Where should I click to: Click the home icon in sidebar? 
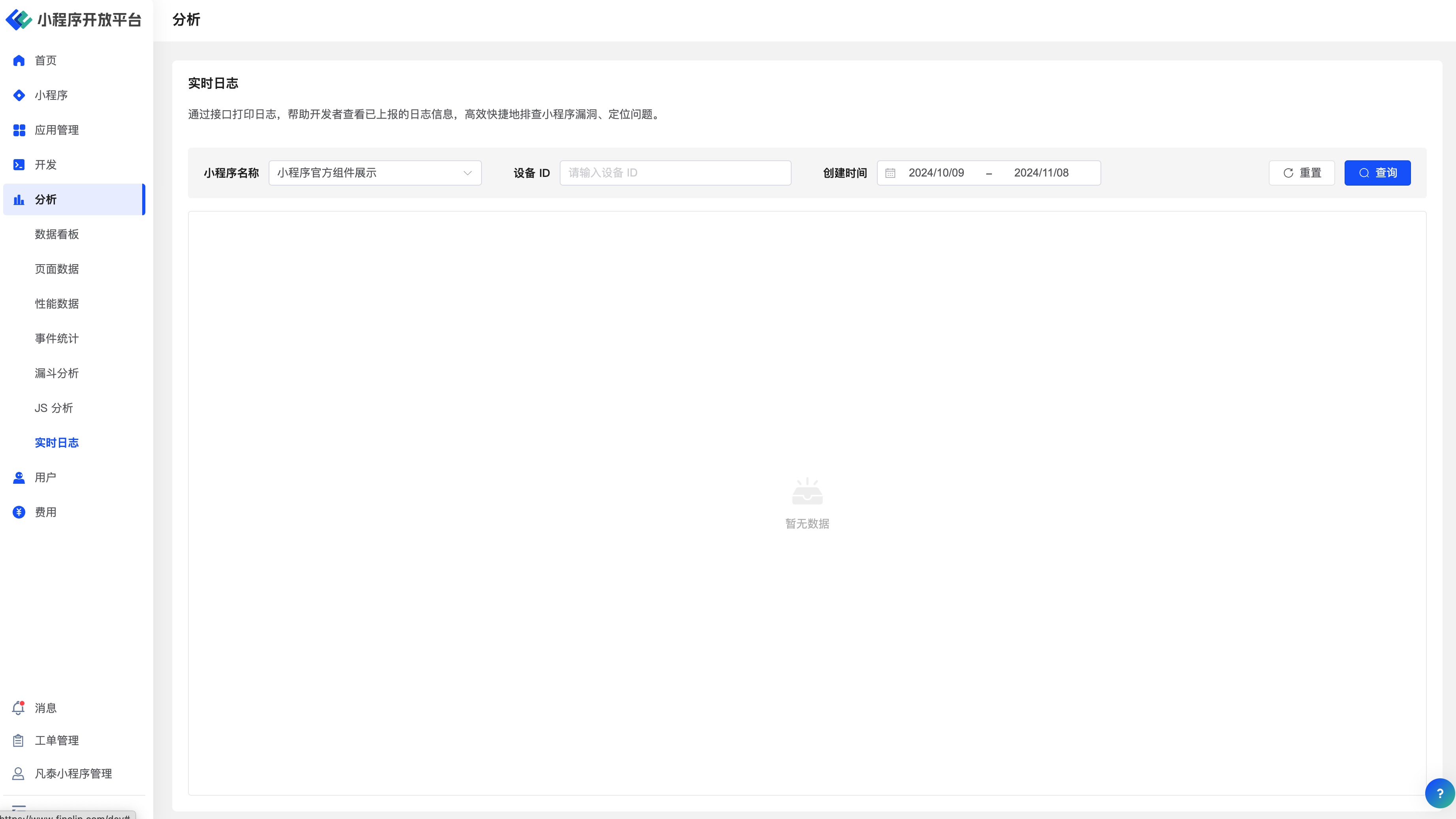pyautogui.click(x=19, y=60)
